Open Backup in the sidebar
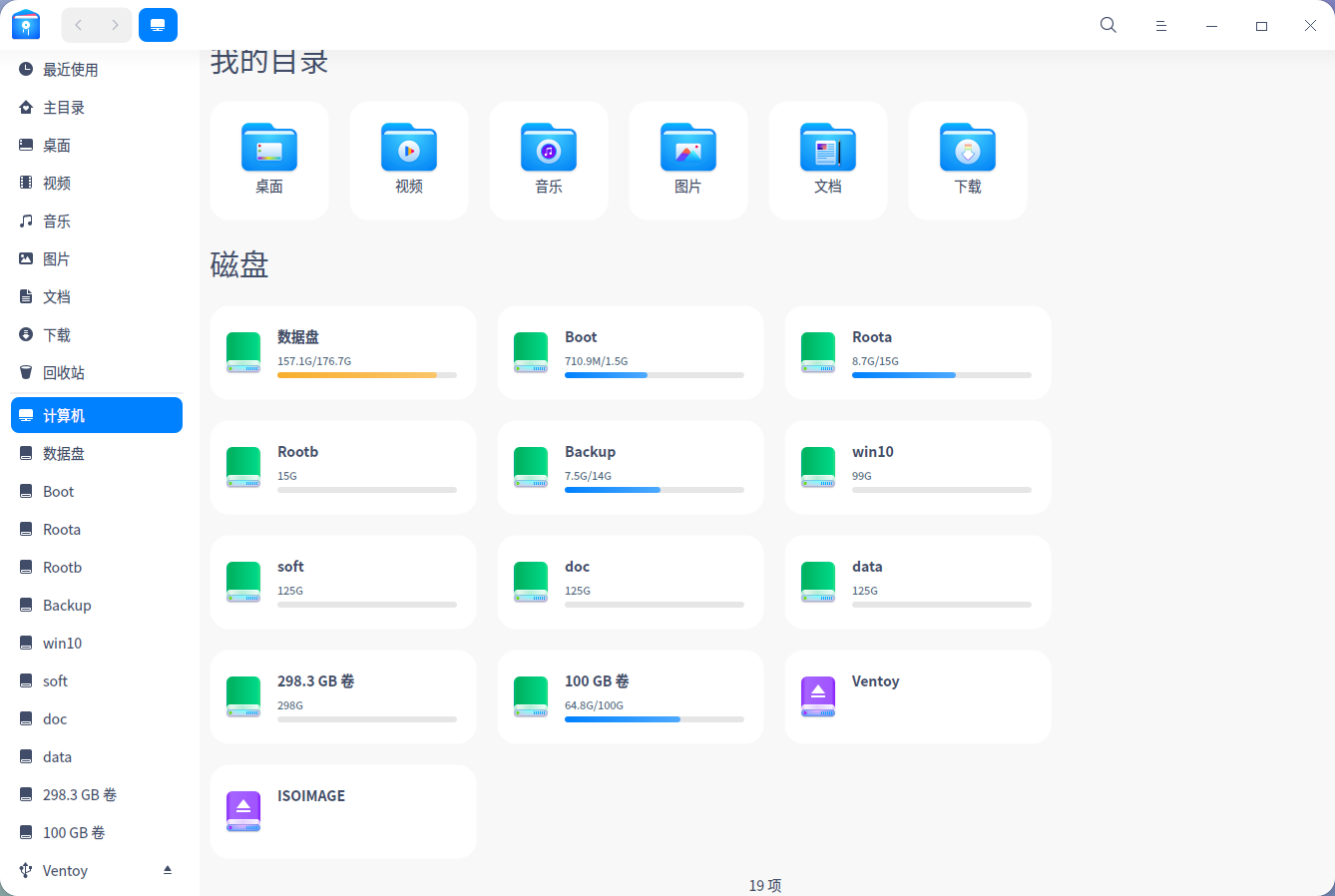This screenshot has height=896, width=1335. pyautogui.click(x=97, y=606)
